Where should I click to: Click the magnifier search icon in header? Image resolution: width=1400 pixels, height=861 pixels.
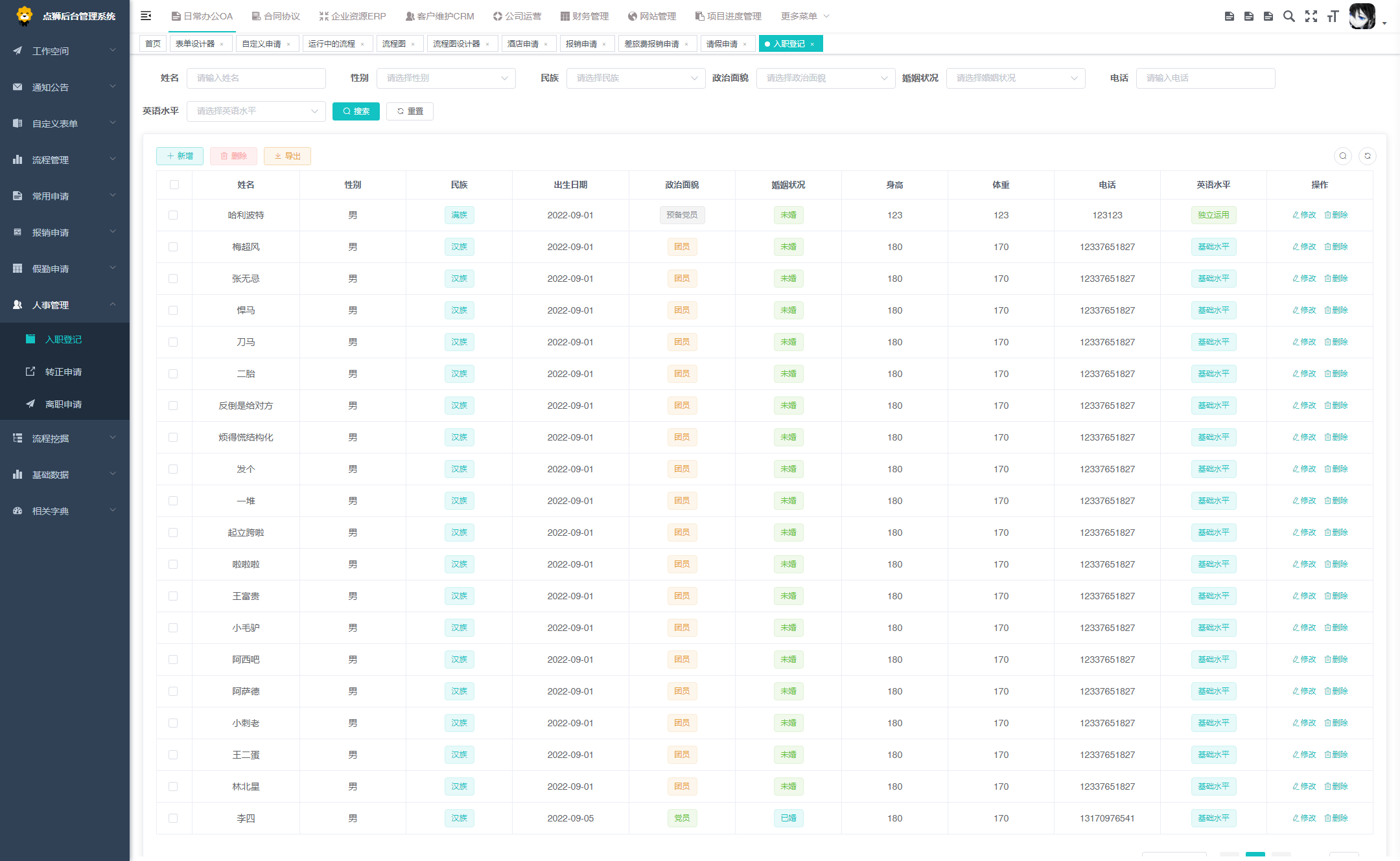click(1289, 16)
